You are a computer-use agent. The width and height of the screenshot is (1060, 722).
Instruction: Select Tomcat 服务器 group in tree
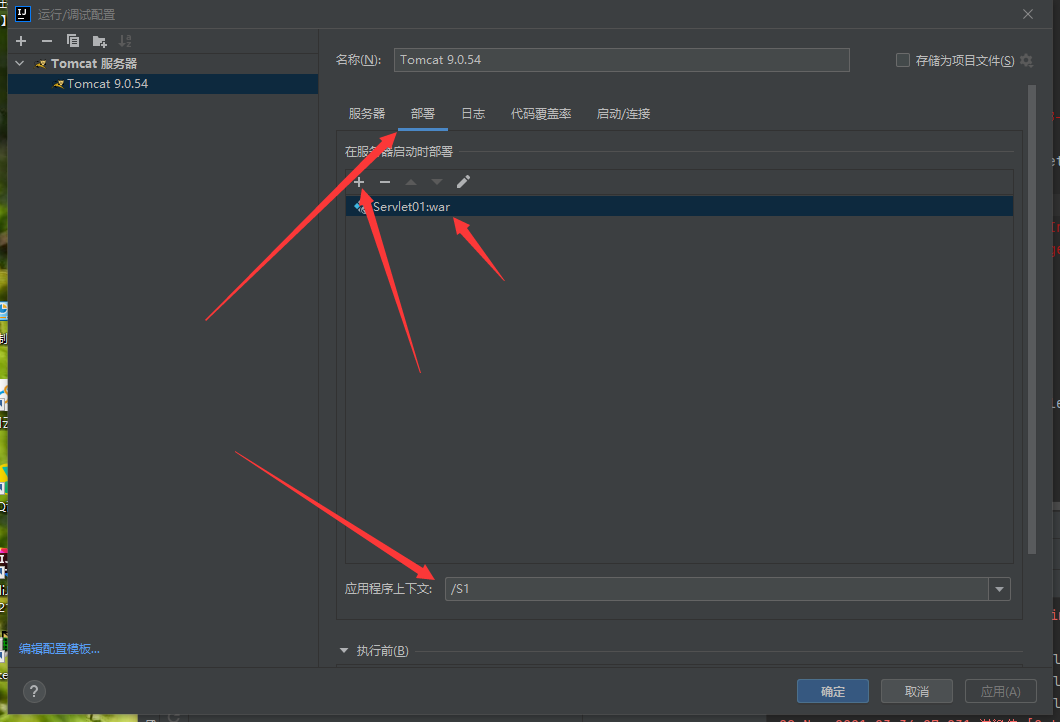click(94, 64)
